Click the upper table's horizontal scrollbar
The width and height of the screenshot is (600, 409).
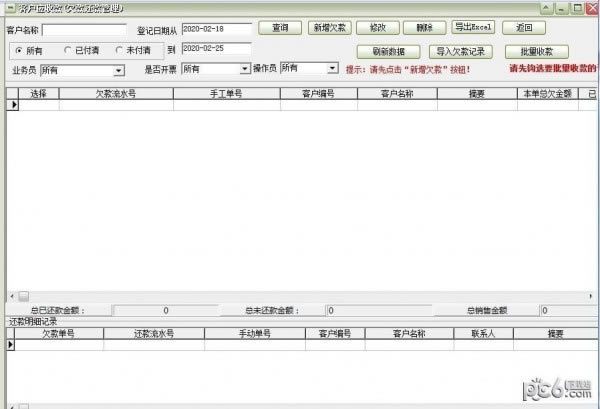(x=300, y=297)
